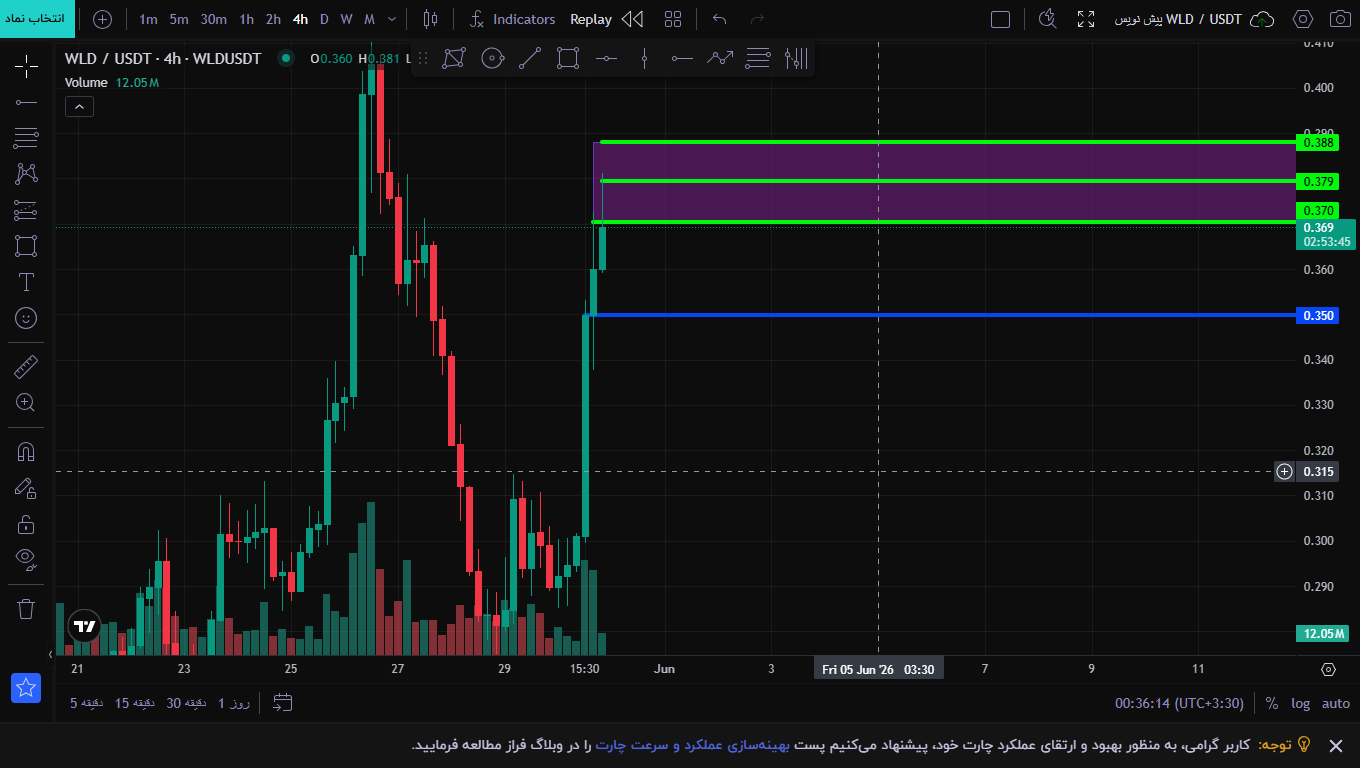
Task: Toggle stay-in-drawing-mode pencil lock
Action: coord(26,488)
